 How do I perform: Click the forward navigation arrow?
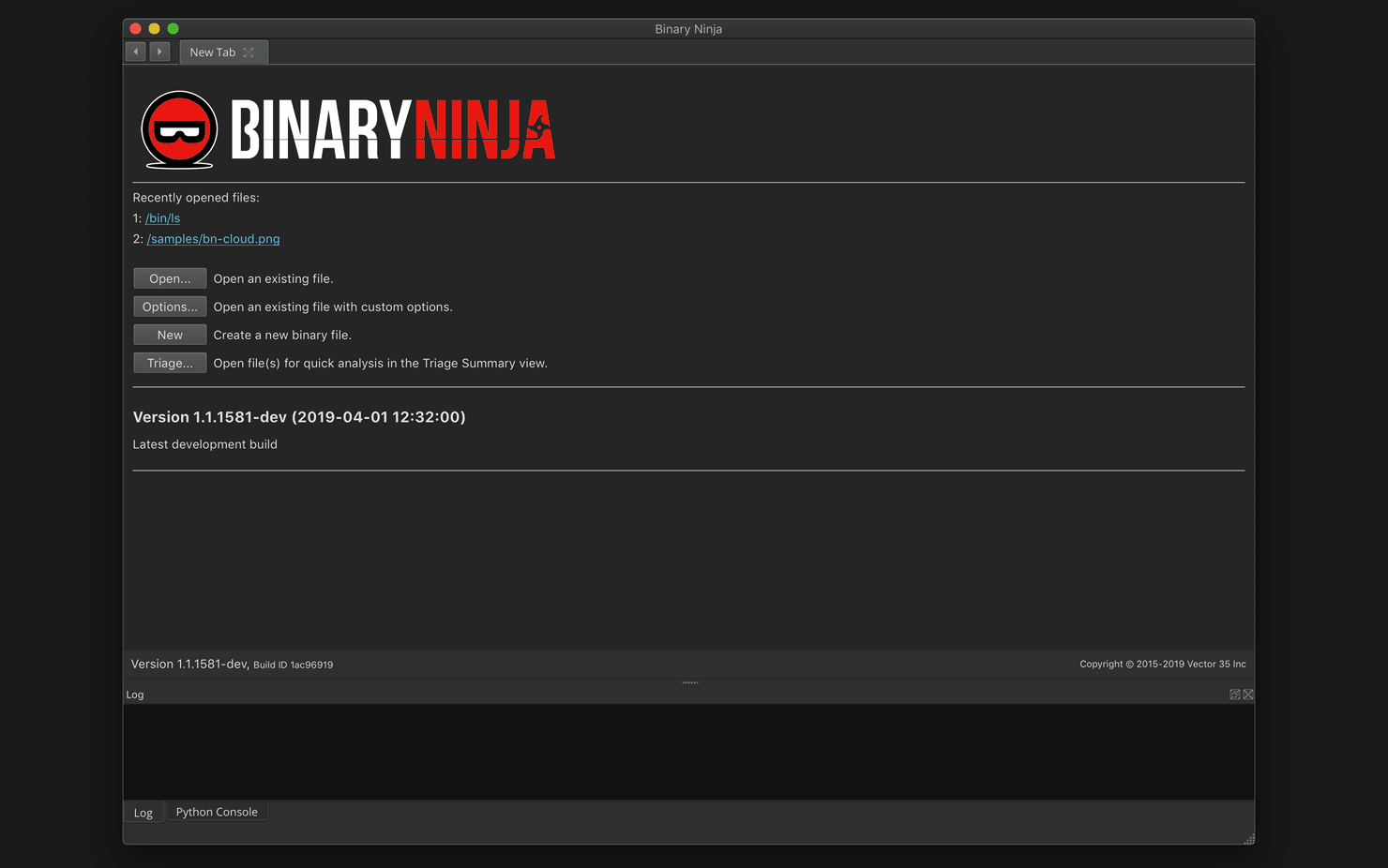159,52
